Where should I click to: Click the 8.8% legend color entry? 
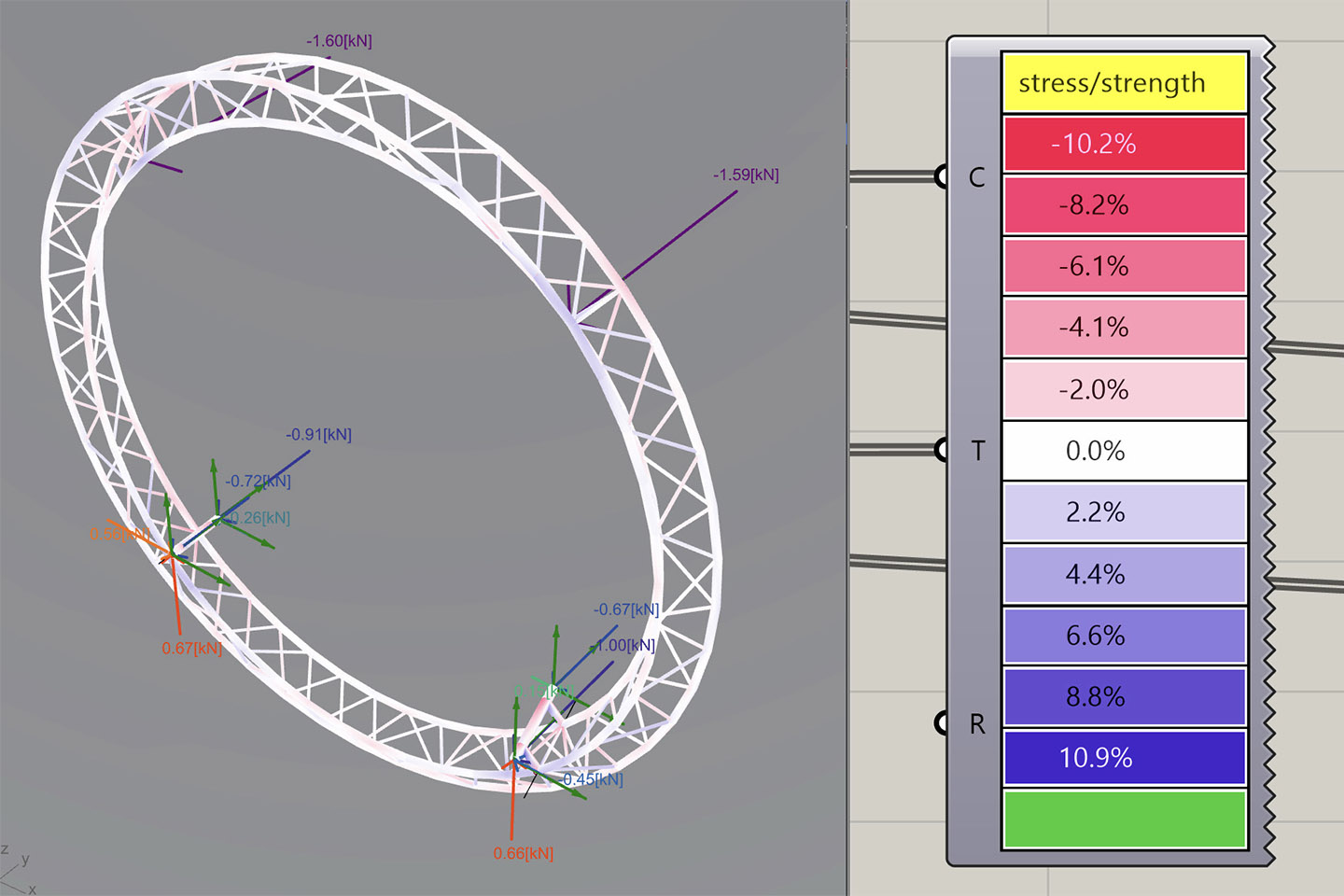(x=1124, y=697)
